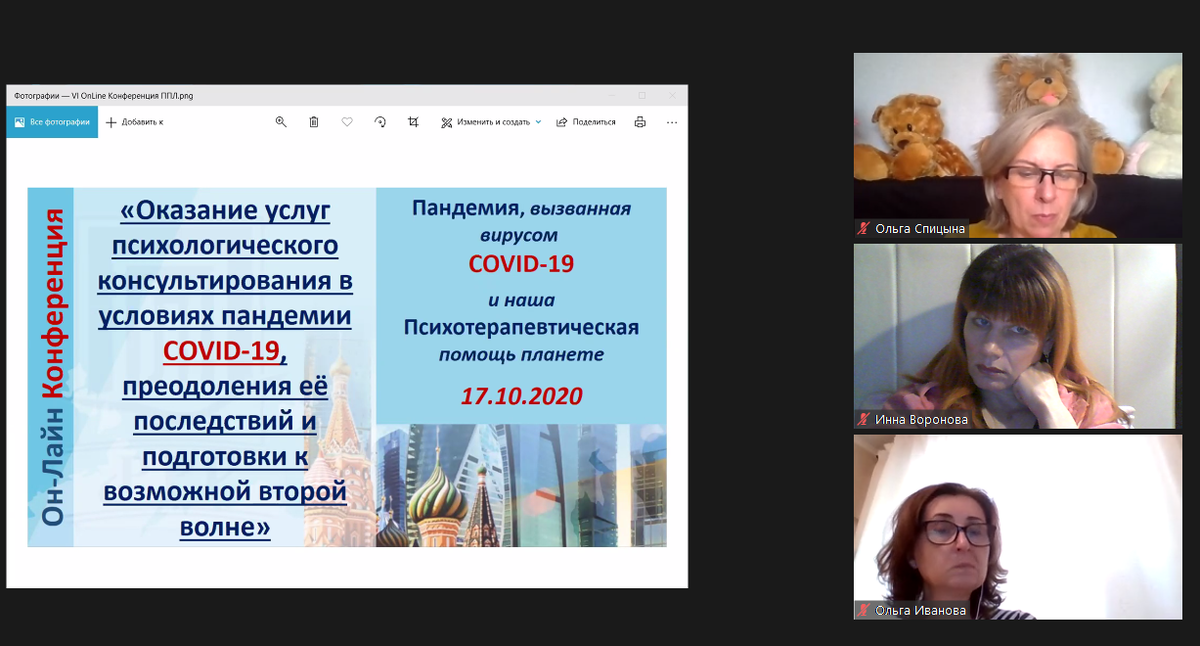Click muted microphone icon for Инна Воронова

[x=863, y=420]
